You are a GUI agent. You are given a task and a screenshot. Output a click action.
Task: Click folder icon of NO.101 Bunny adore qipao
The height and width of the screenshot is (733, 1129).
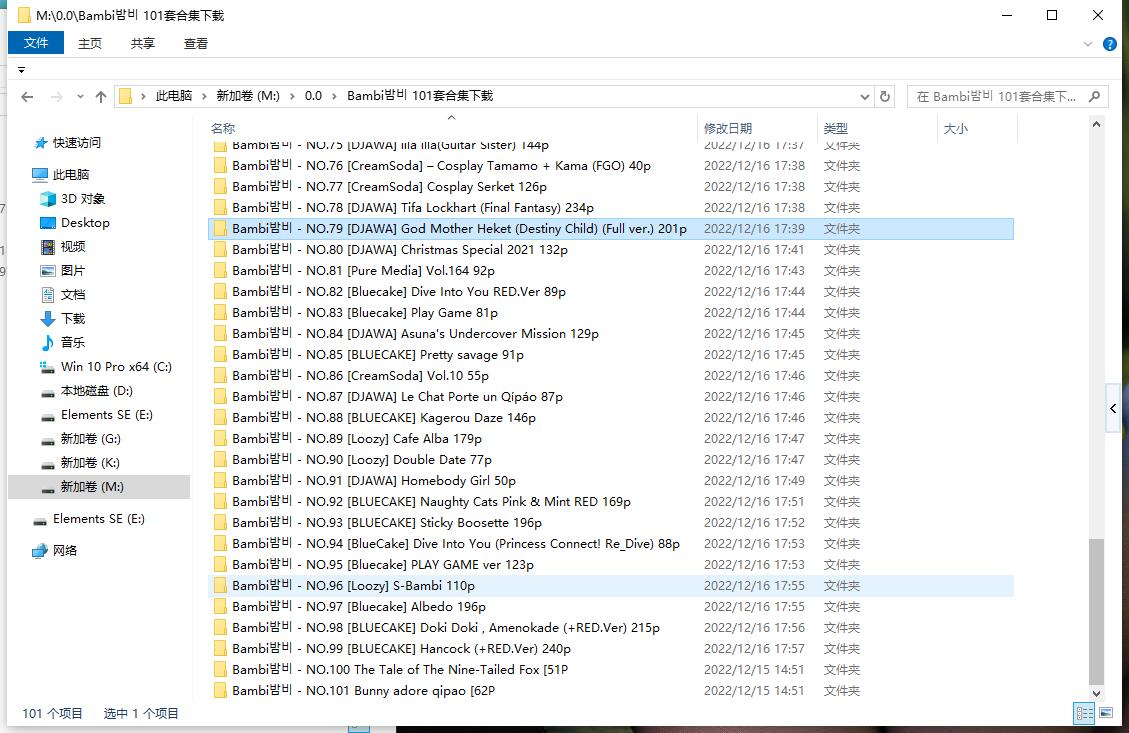[220, 691]
